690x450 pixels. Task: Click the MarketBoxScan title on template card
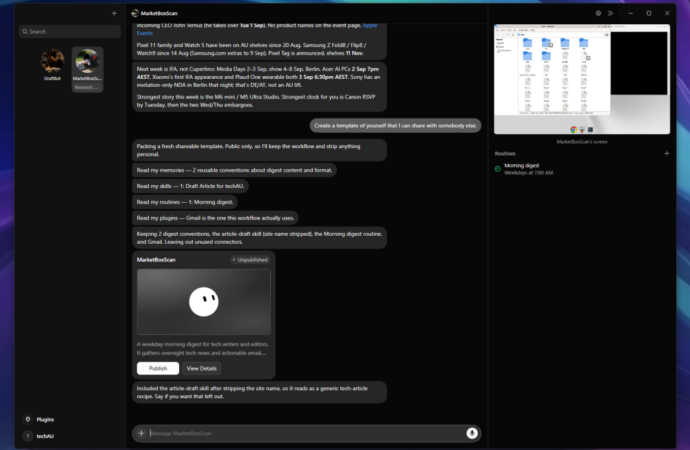156,260
